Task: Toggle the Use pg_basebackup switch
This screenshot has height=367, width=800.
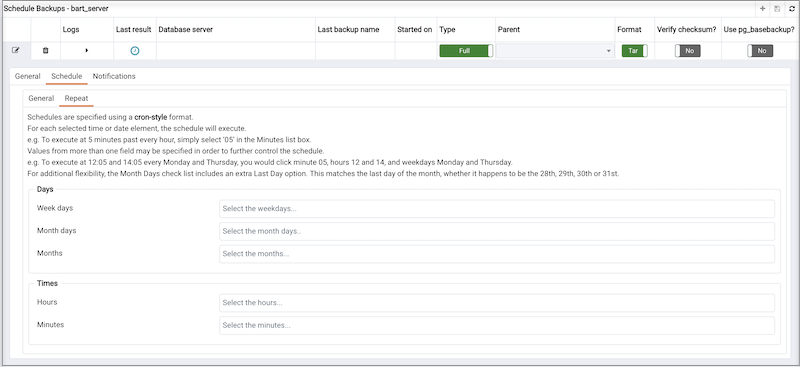Action: pyautogui.click(x=760, y=51)
